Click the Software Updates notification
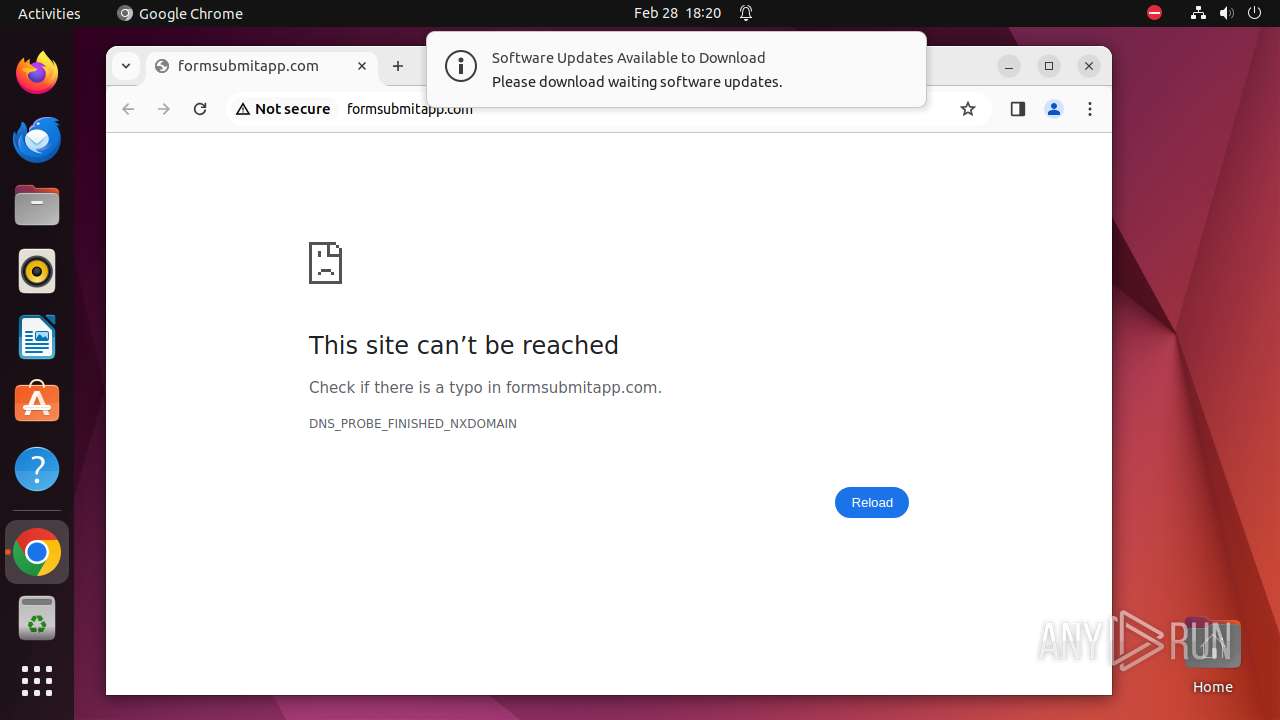The width and height of the screenshot is (1280, 720). (676, 69)
